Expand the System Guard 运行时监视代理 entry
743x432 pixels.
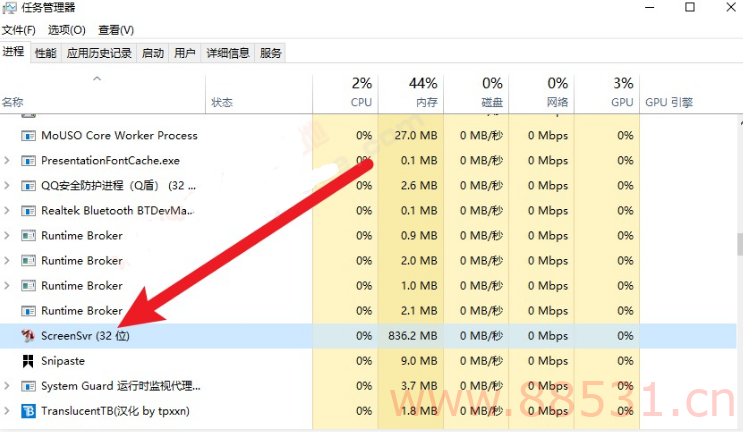point(7,386)
